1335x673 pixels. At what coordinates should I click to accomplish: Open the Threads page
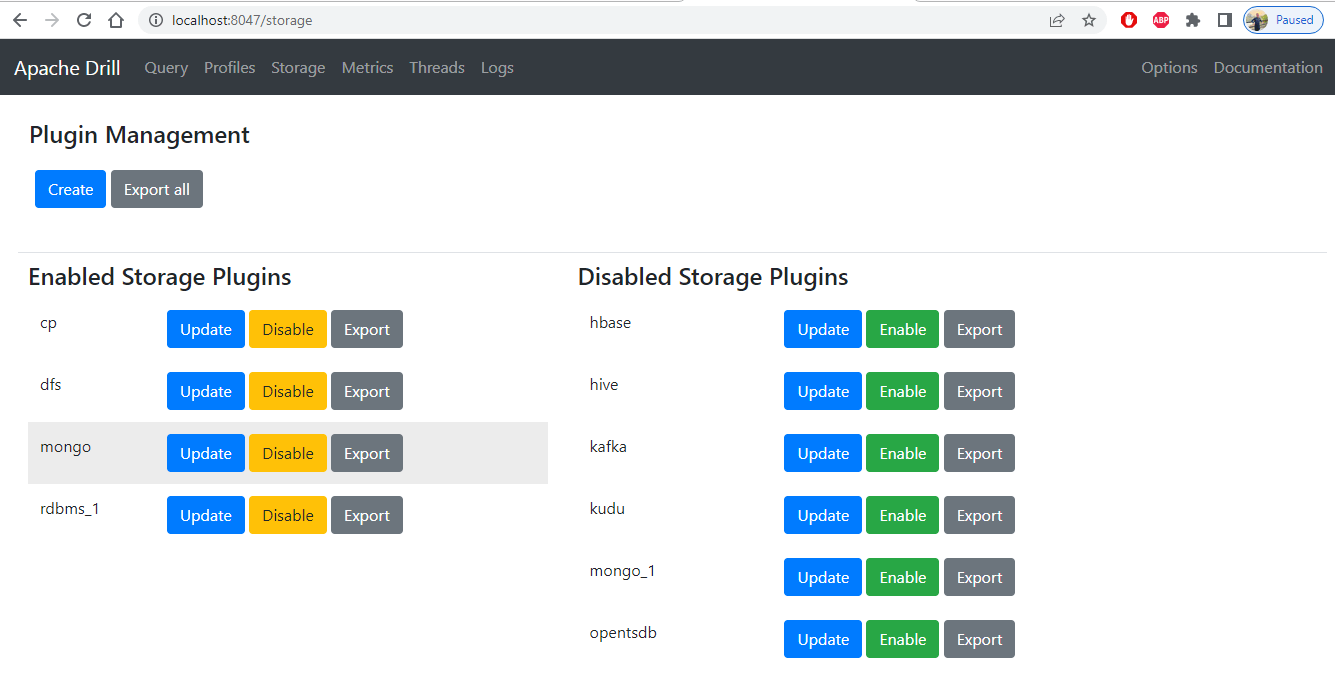[x=437, y=68]
